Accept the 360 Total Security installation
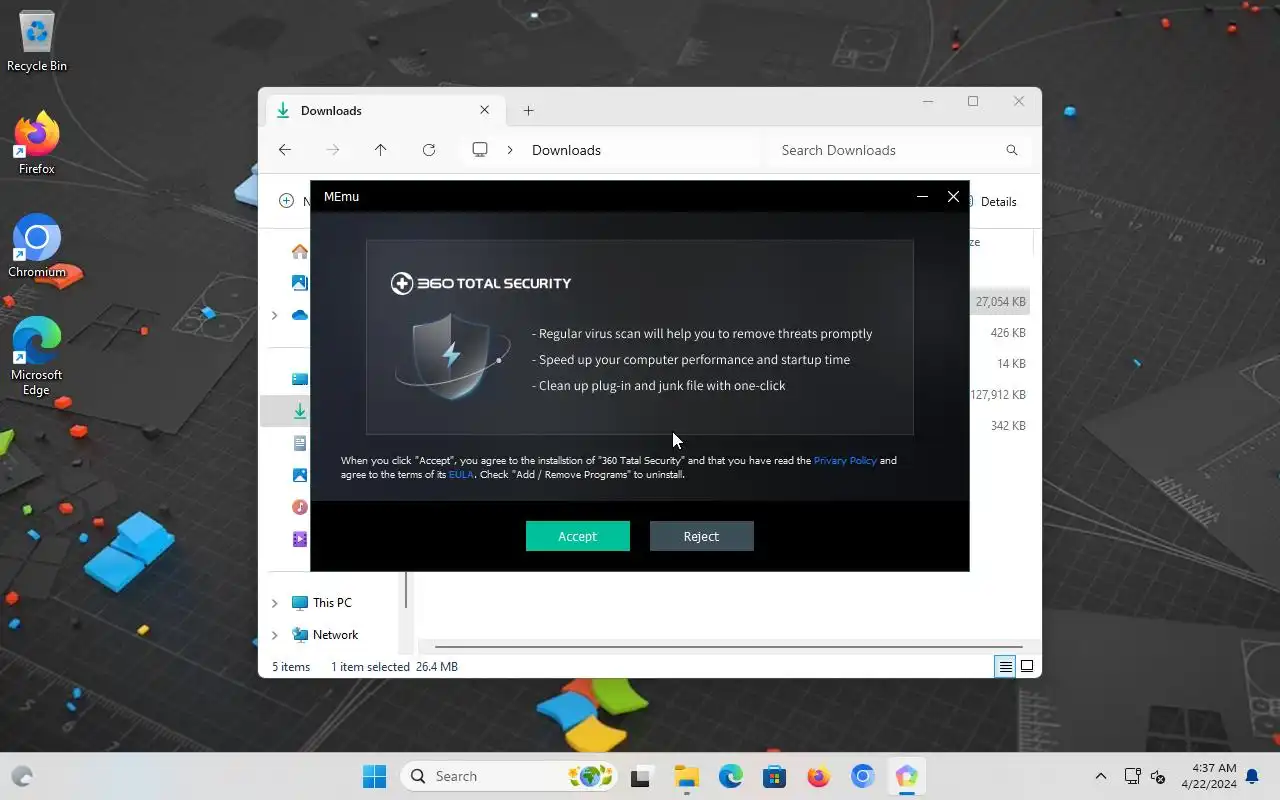 click(578, 536)
